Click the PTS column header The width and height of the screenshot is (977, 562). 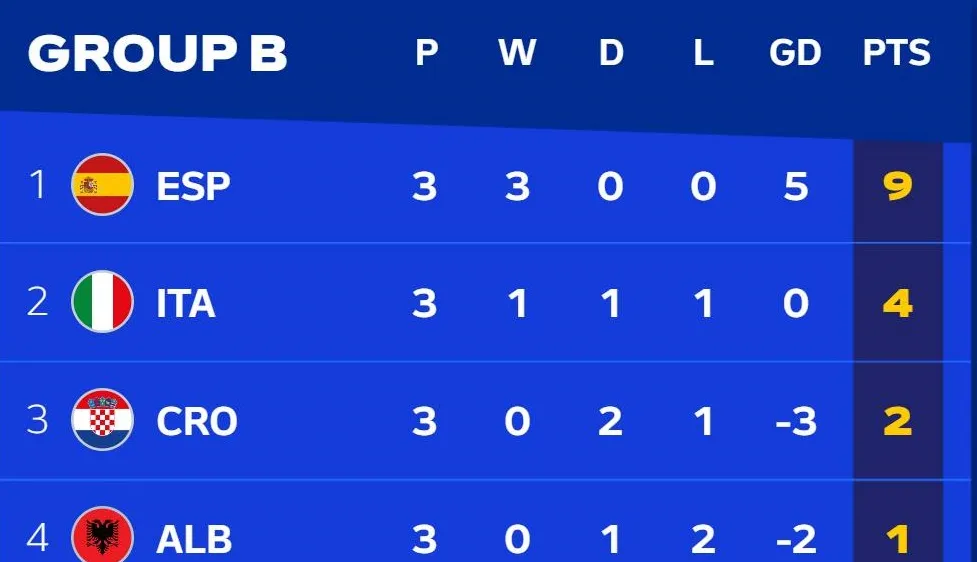897,52
